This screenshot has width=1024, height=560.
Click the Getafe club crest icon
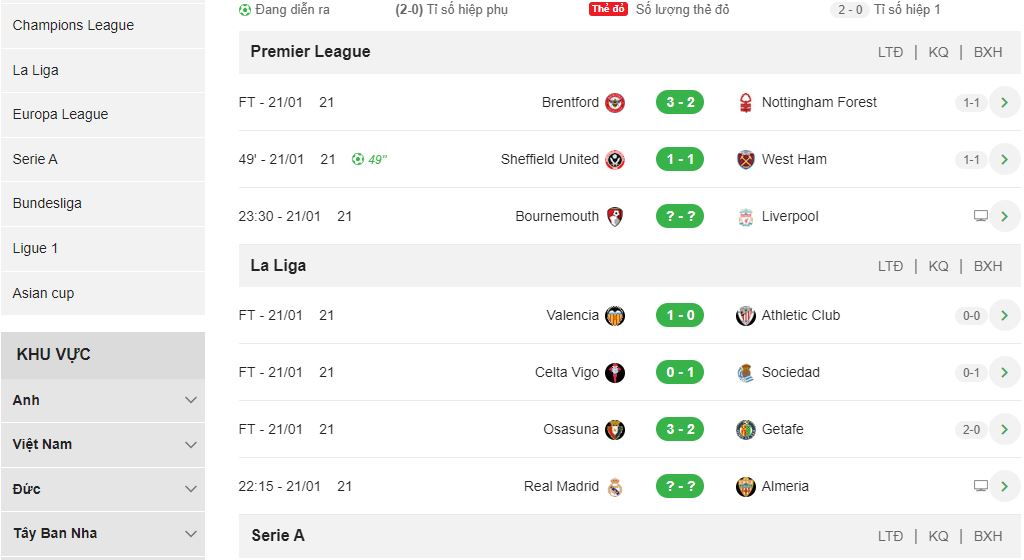[745, 430]
